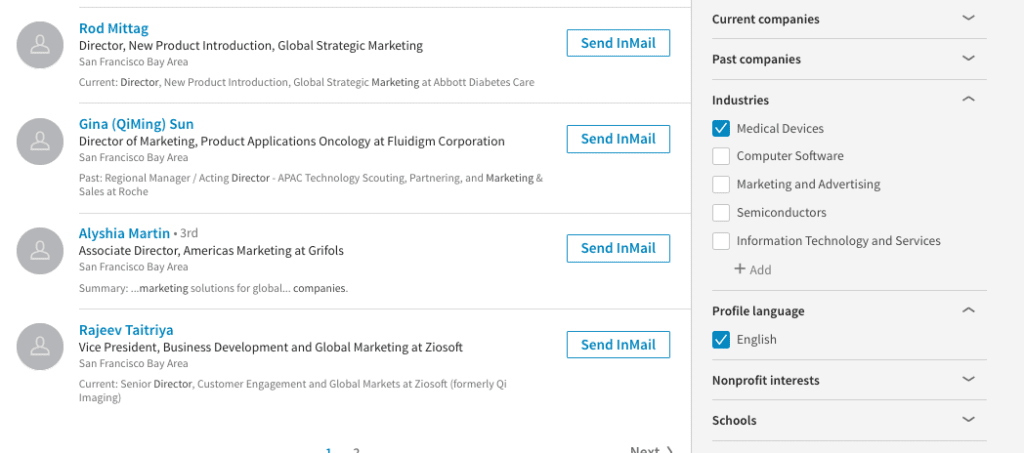Image resolution: width=1024 pixels, height=453 pixels.
Task: Check the Computer Software checkbox
Action: [x=721, y=156]
